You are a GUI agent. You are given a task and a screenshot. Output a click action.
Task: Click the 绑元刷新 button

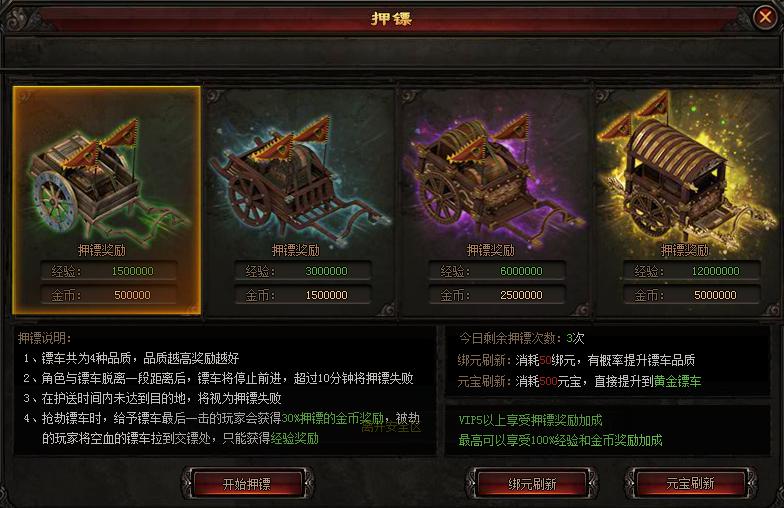(532, 484)
